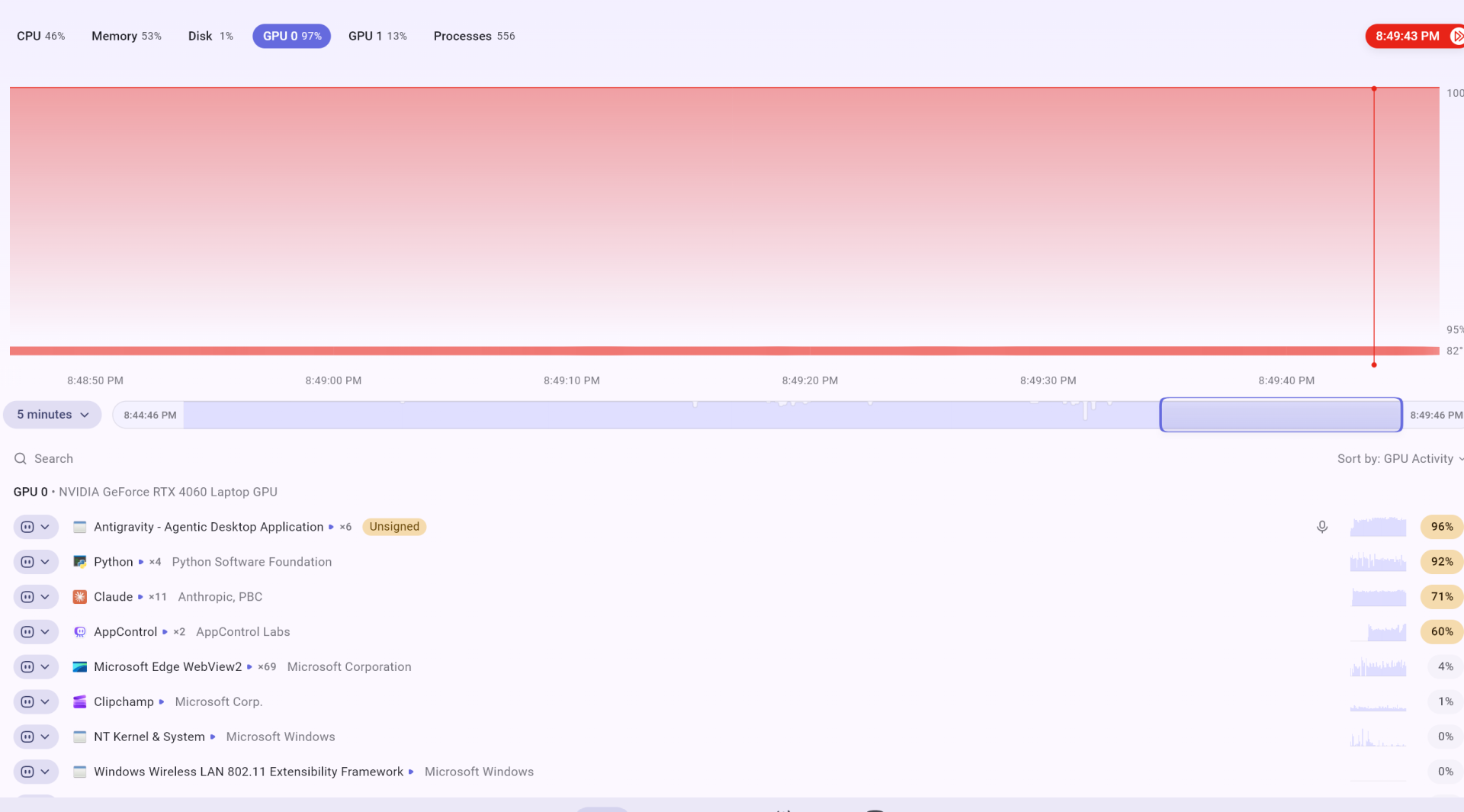Select the Antigravity - Agentic Desktop Application name
The height and width of the screenshot is (812, 1464).
[x=208, y=527]
